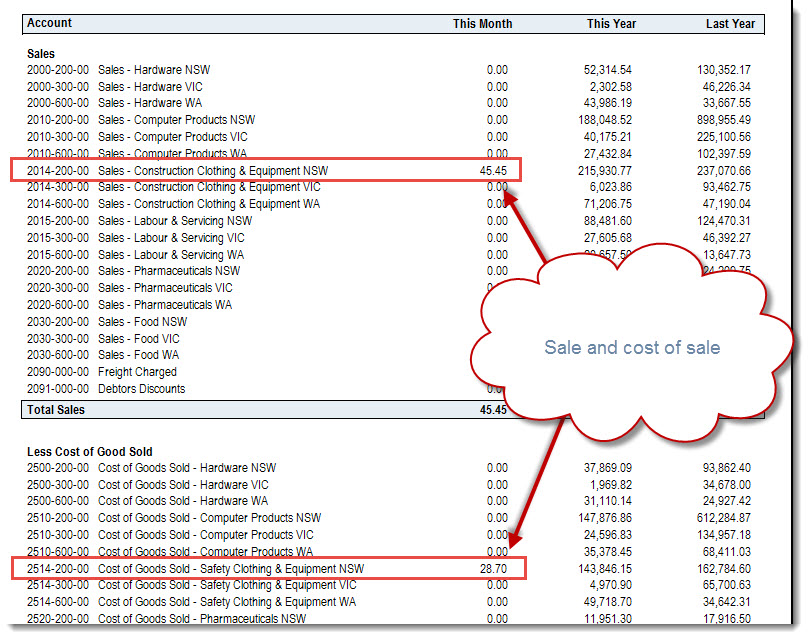Viewport: 808px width, 639px height.
Task: Select the Total Sales row label
Action: (x=56, y=410)
